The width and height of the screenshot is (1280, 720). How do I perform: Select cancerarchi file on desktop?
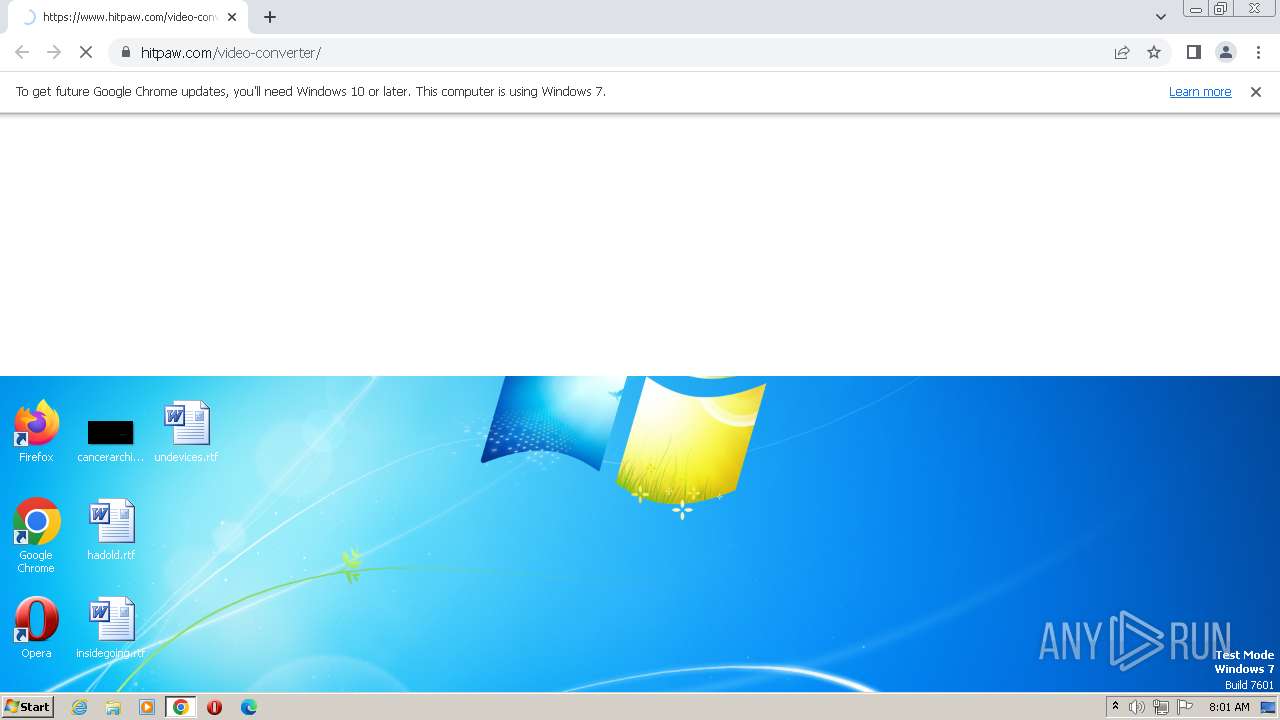tap(110, 440)
